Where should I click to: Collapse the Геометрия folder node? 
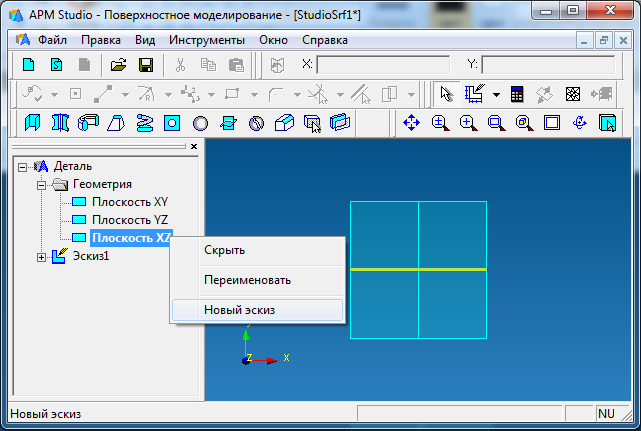[41, 184]
